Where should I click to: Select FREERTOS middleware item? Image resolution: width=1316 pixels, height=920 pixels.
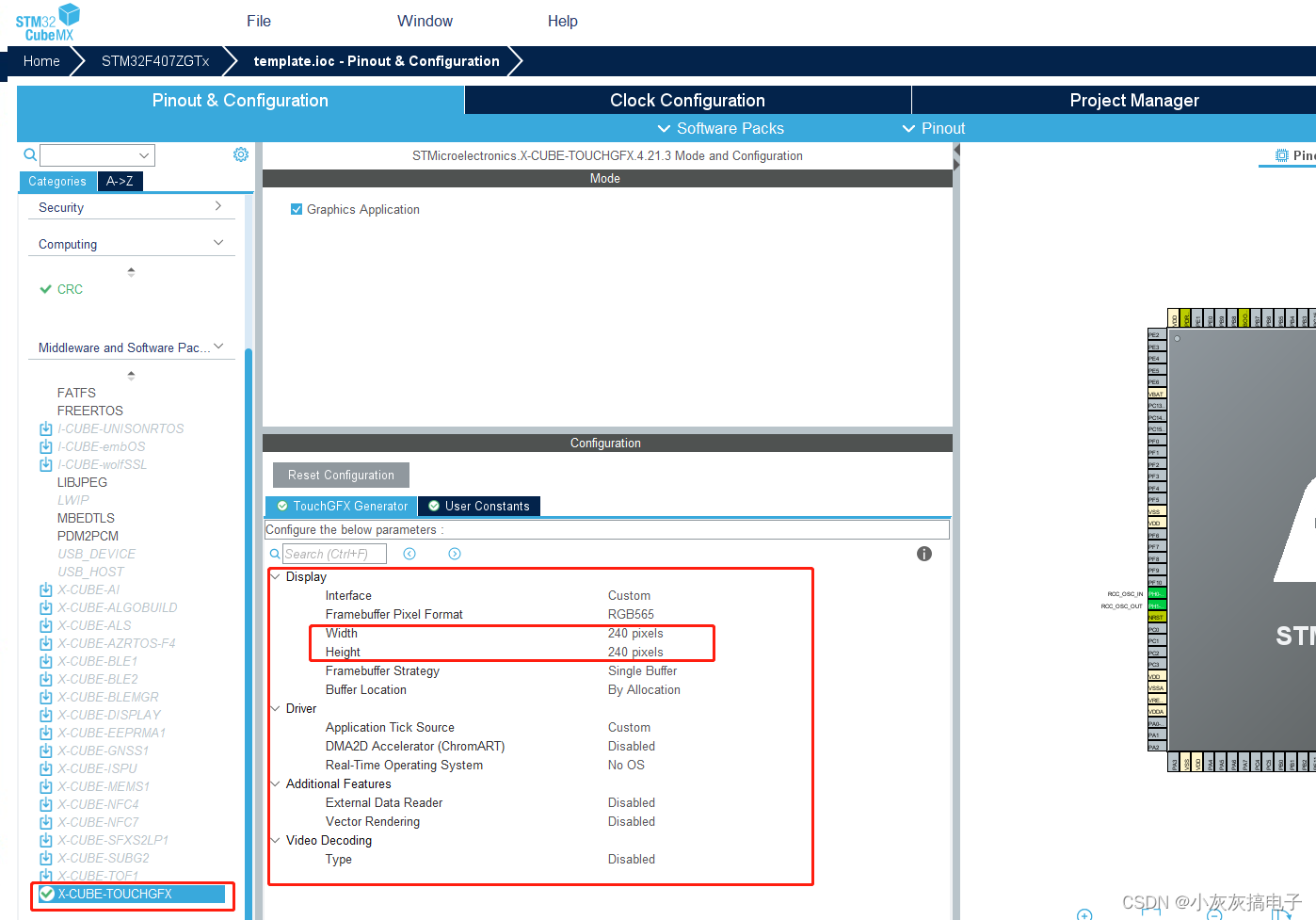(x=90, y=411)
